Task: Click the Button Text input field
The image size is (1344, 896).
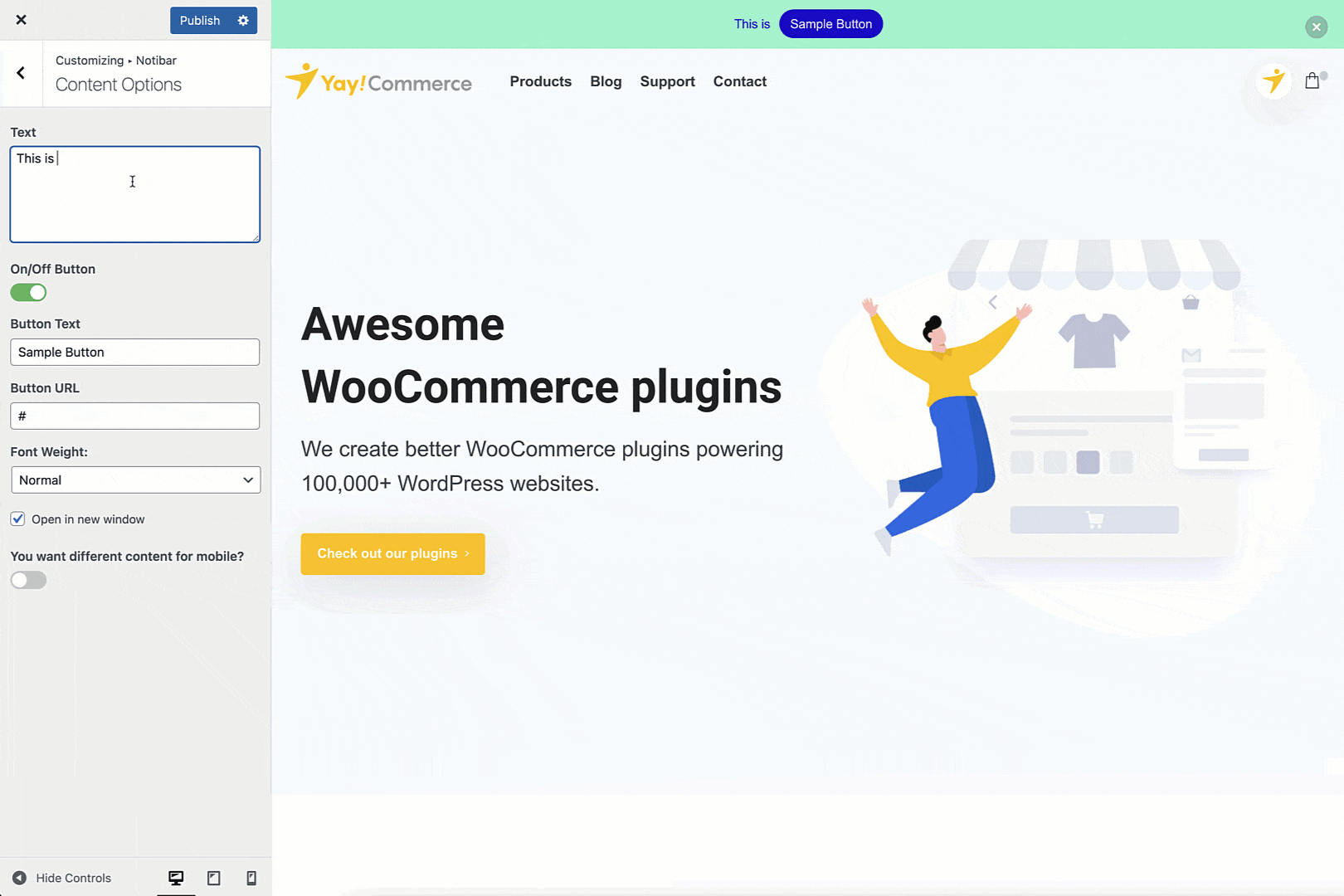Action: click(x=135, y=352)
